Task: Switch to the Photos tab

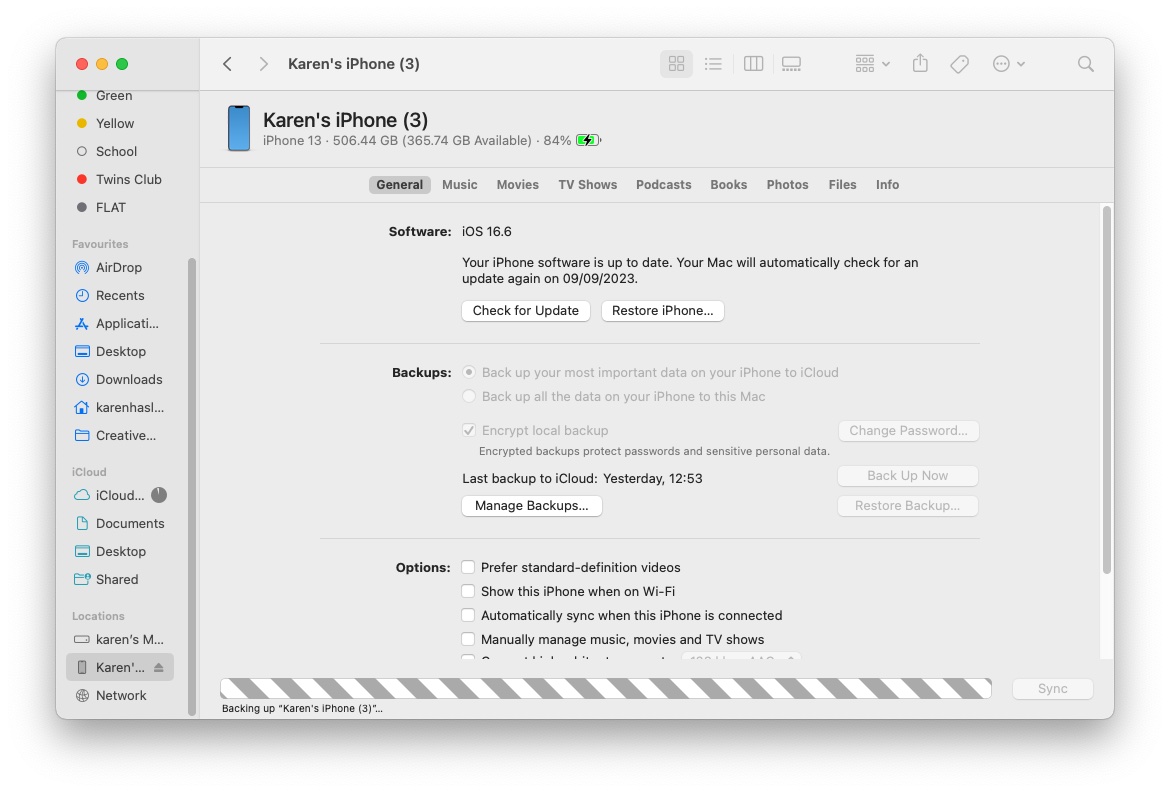Action: coord(787,184)
